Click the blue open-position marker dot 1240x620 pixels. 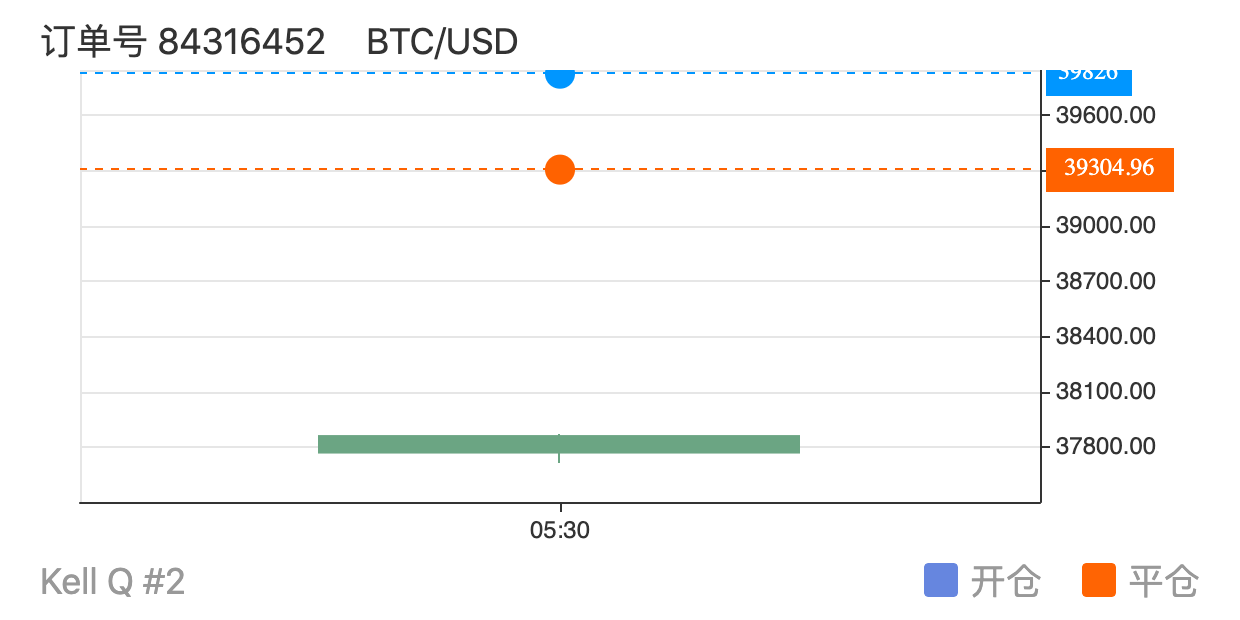click(x=560, y=75)
